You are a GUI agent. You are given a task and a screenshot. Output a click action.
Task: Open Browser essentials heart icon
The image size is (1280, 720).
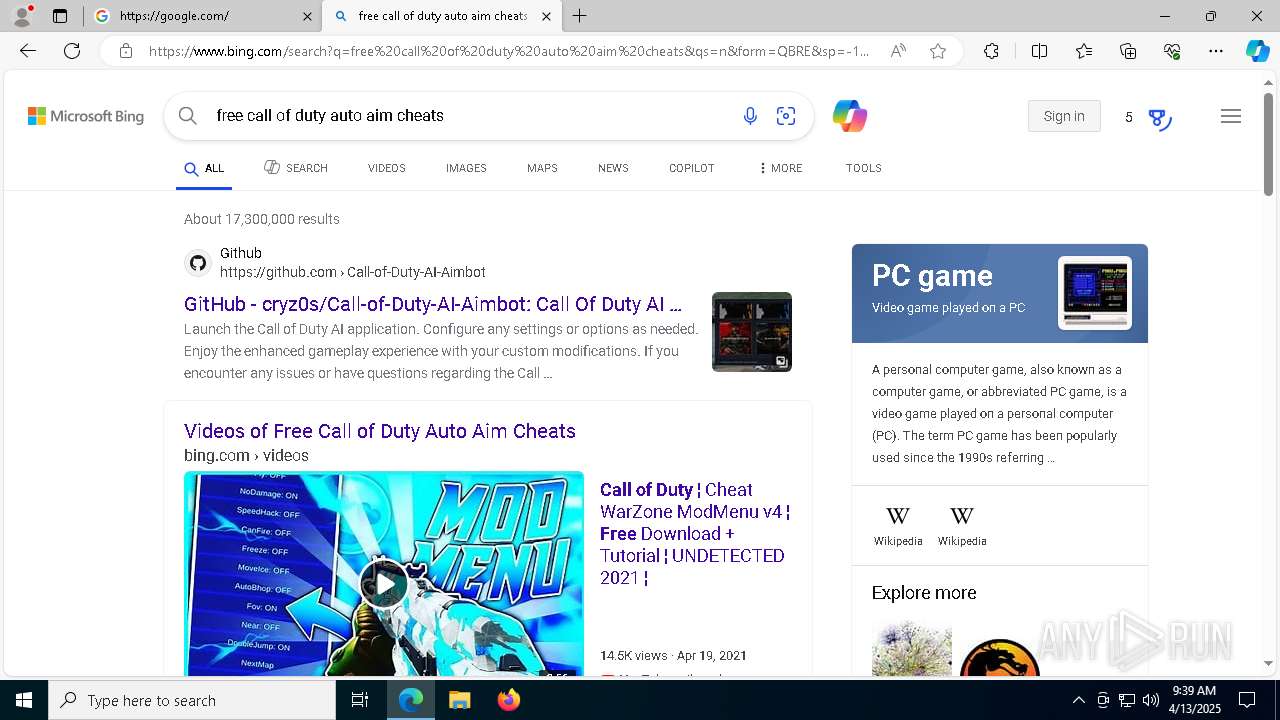[x=1172, y=51]
